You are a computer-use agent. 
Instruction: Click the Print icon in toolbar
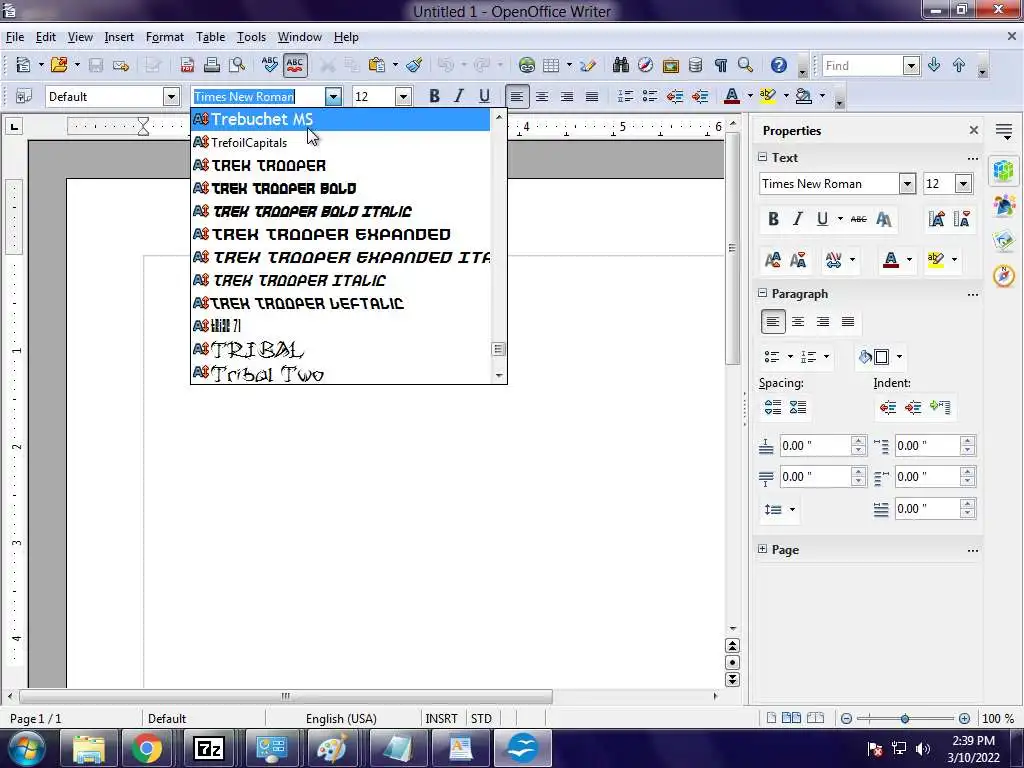tap(212, 65)
